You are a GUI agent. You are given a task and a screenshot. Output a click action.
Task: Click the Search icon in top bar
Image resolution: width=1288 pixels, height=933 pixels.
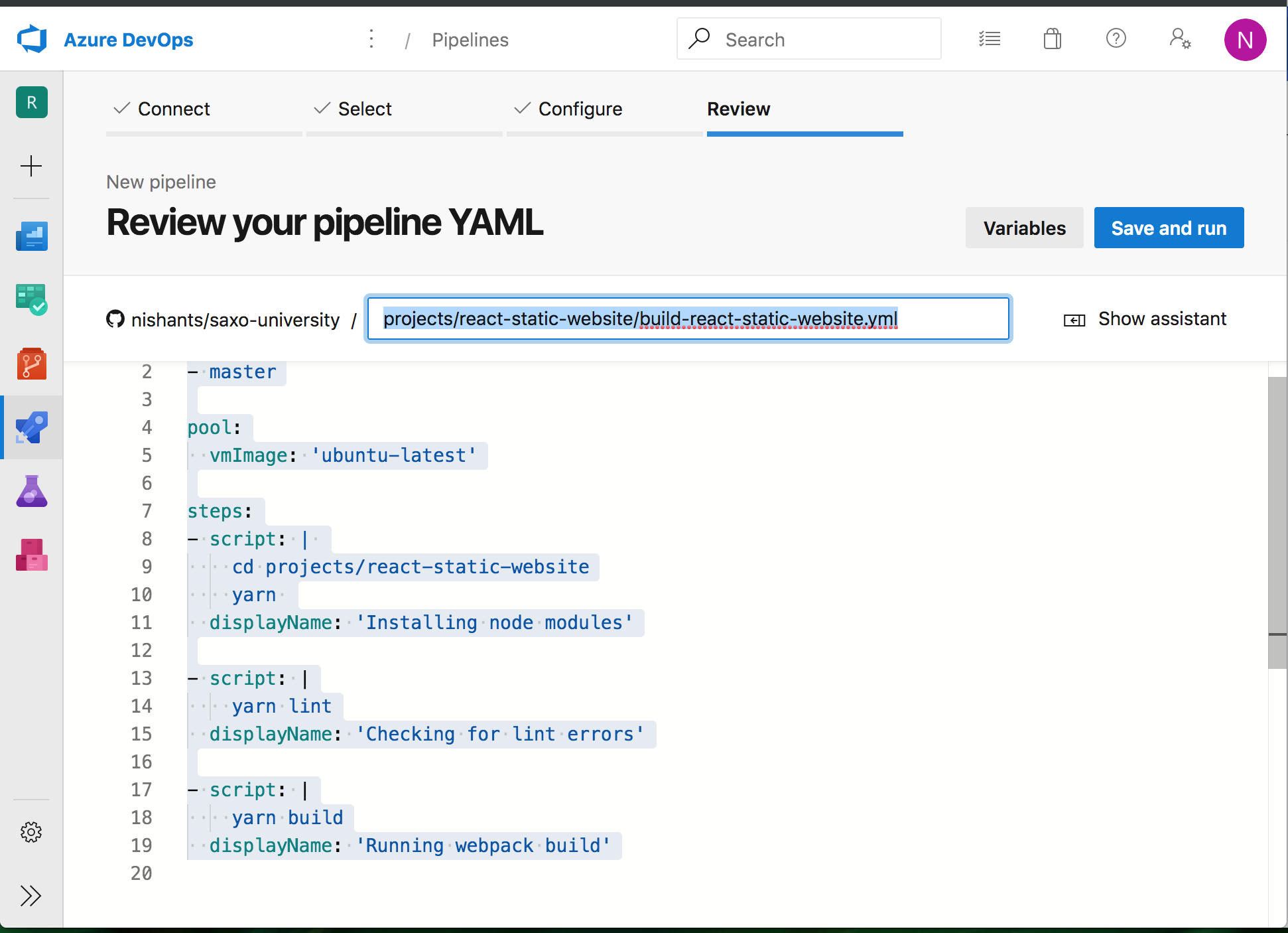[x=700, y=39]
